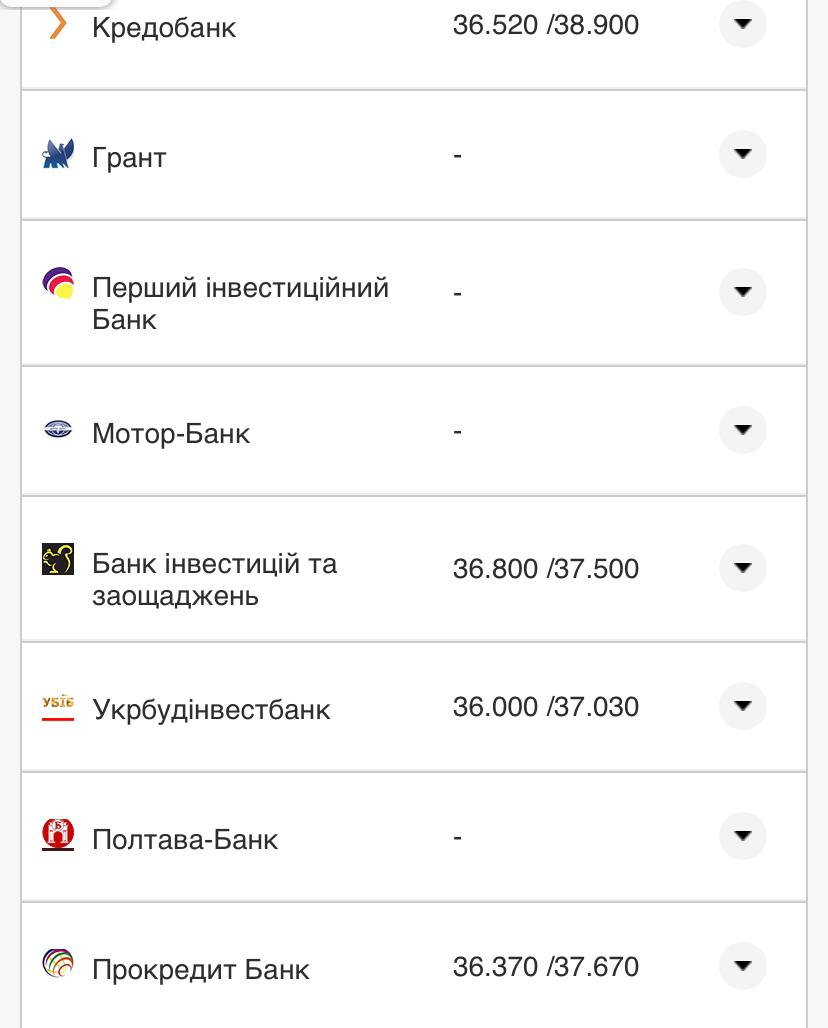
Task: Expand Банк інвестицій та заощаджень rates
Action: 742,568
